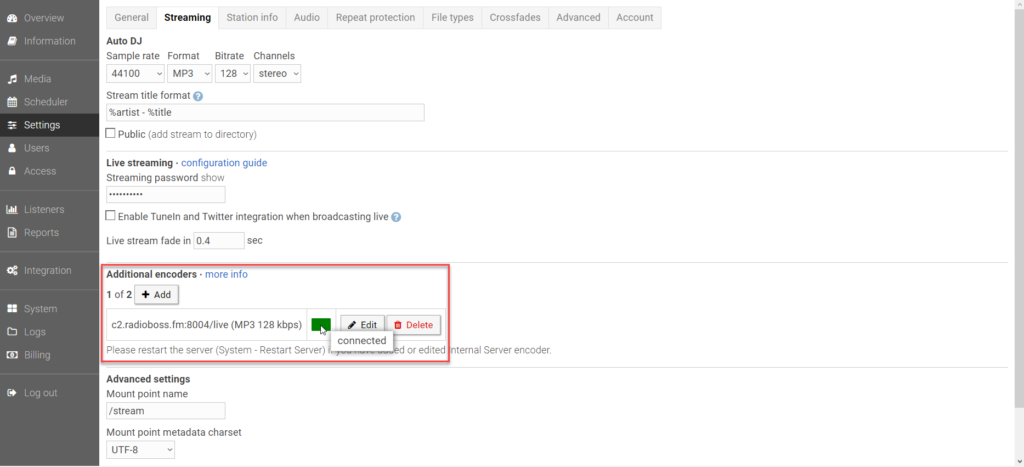Click the Scheduler calendar icon
The image size is (1024, 467).
click(x=12, y=102)
